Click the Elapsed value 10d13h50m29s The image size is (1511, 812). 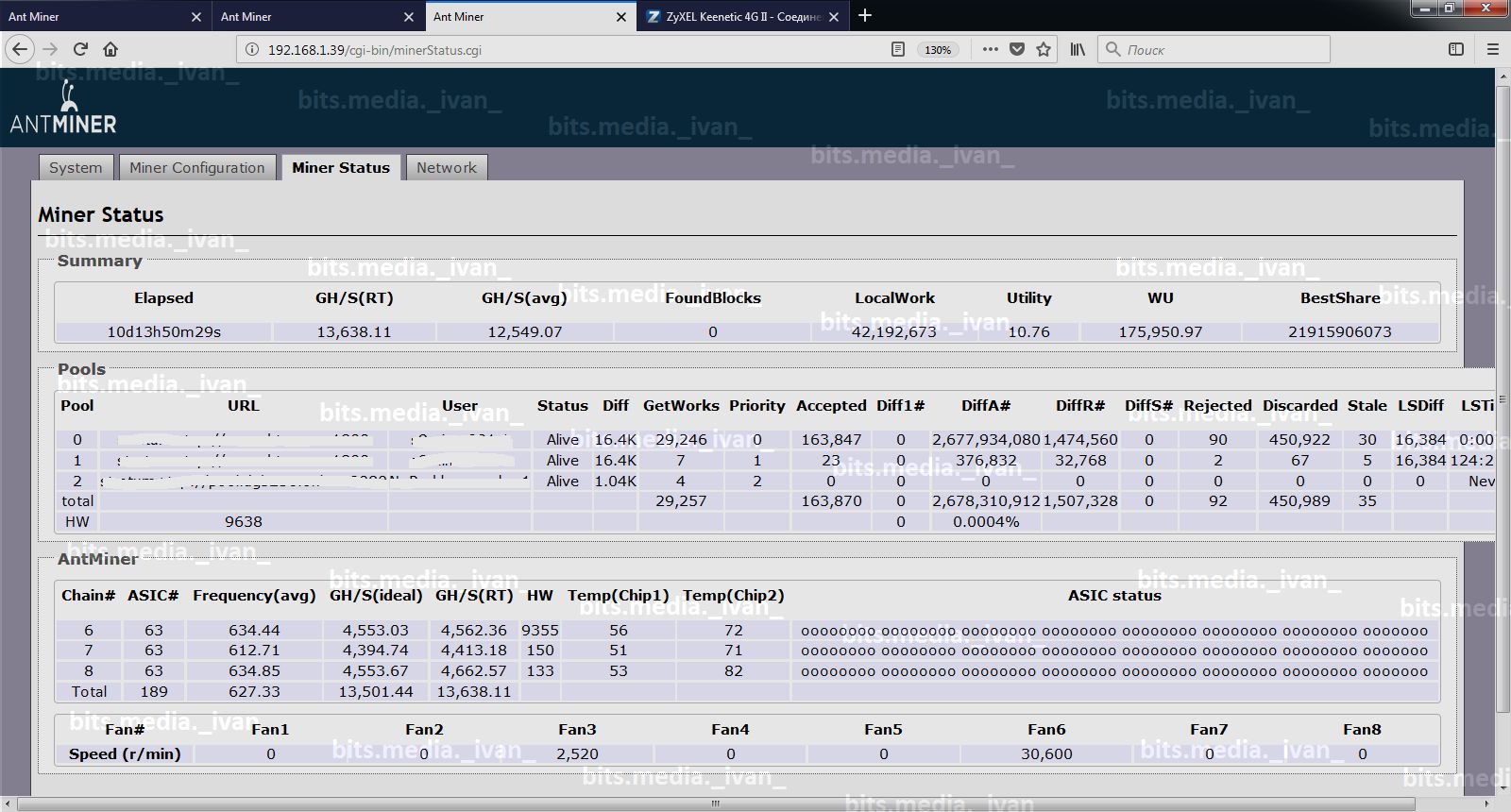tap(163, 331)
